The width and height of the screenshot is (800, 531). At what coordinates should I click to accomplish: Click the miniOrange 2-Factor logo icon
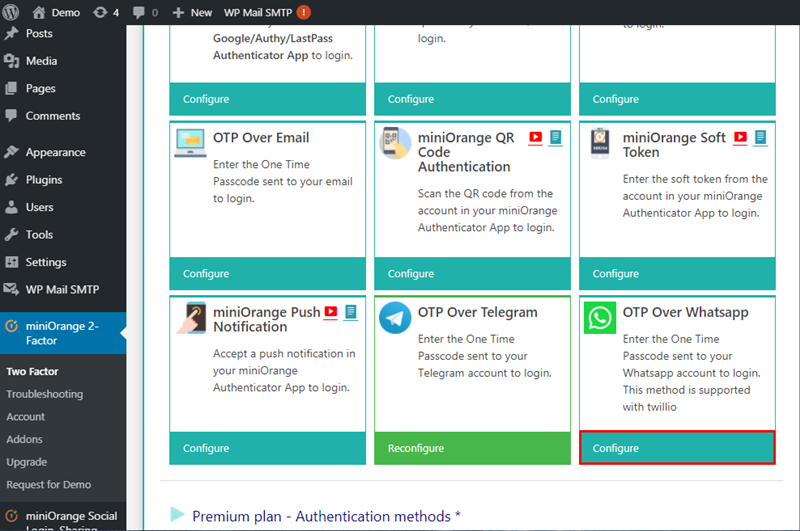coord(11,326)
